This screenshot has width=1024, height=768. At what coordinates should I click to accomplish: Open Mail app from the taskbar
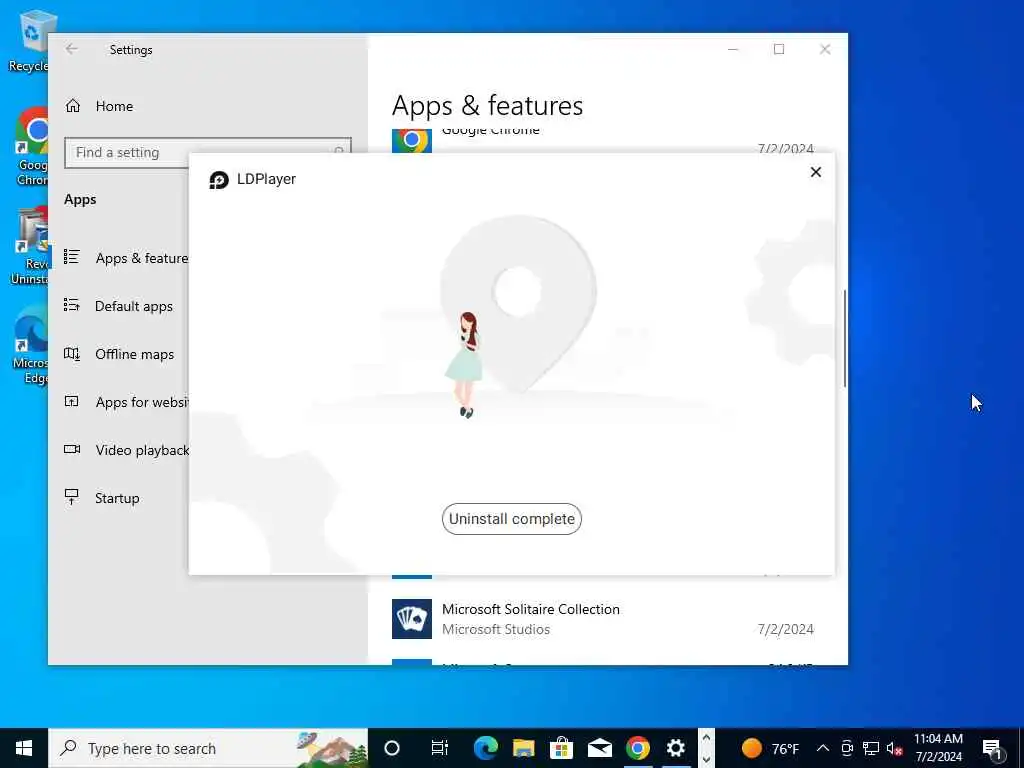tap(600, 748)
